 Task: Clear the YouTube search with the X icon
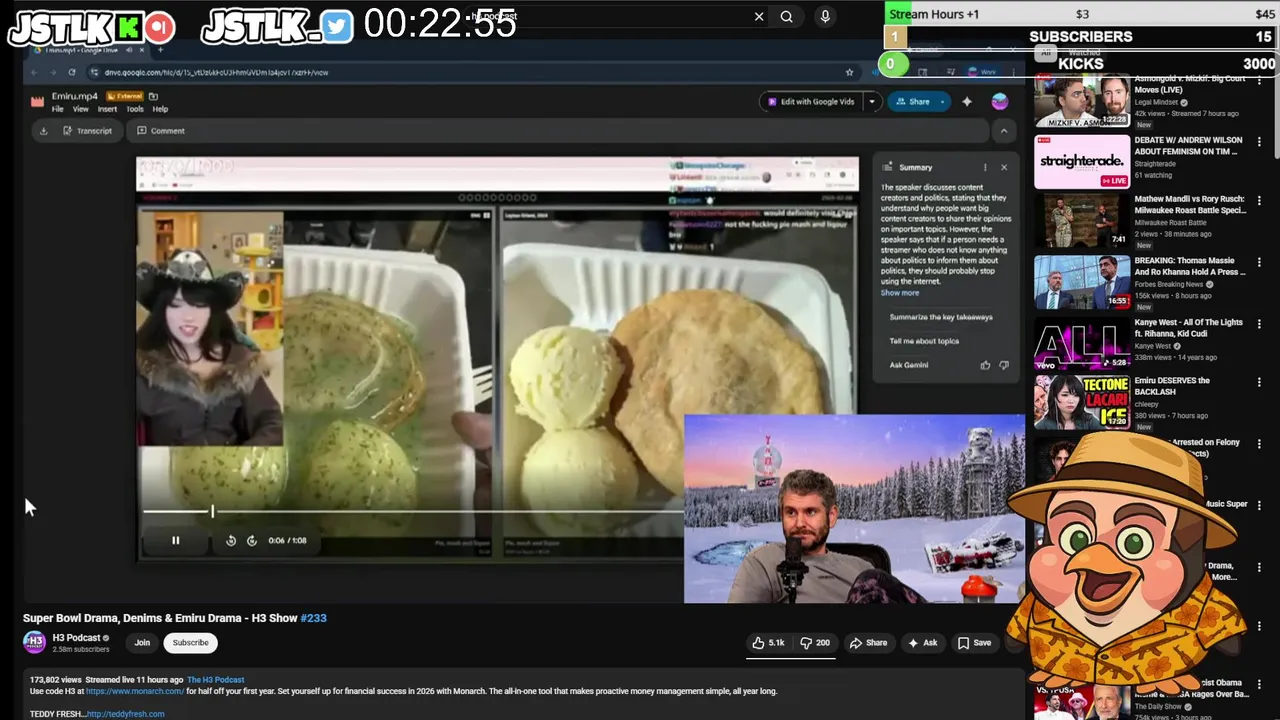(759, 16)
